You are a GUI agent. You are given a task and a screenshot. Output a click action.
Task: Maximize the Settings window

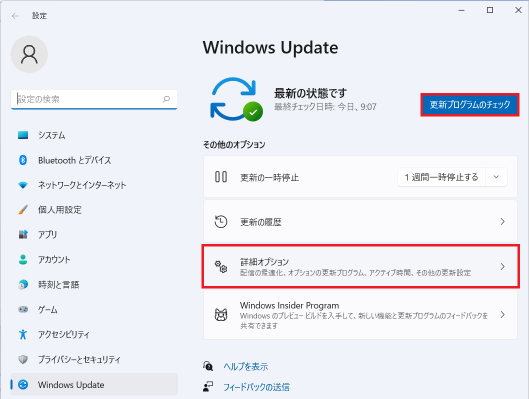coord(490,10)
